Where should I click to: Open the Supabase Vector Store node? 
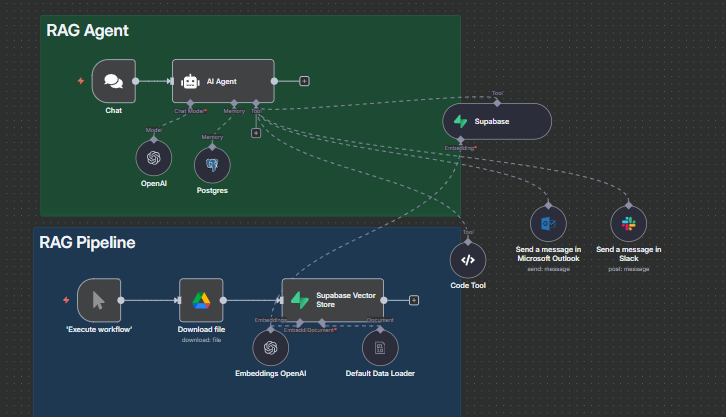(x=332, y=299)
